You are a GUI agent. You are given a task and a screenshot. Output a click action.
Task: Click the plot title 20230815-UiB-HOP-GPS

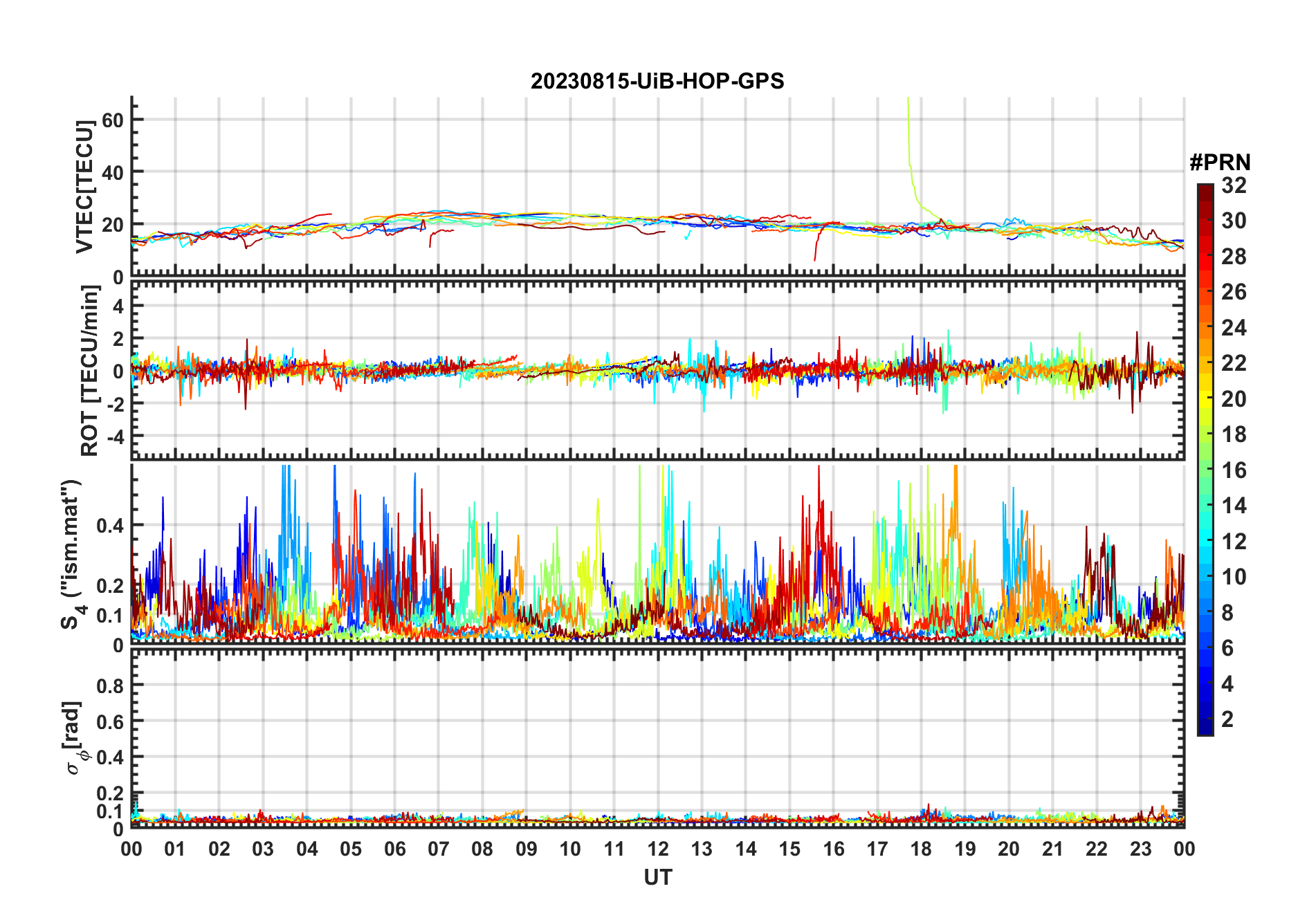[x=657, y=82]
